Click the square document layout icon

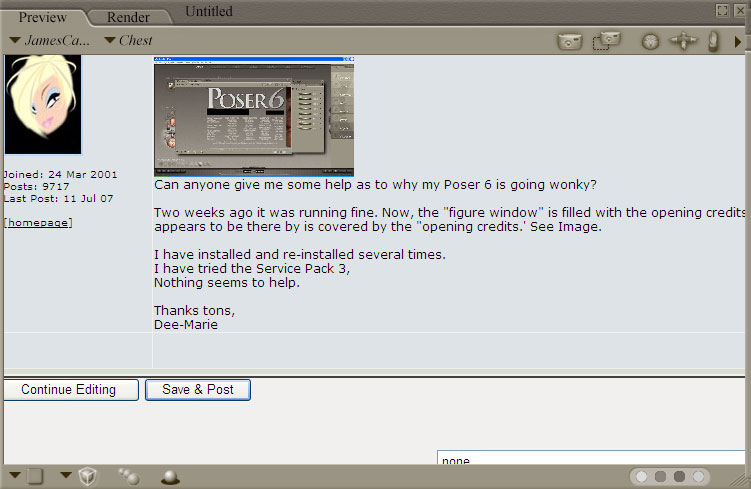pyautogui.click(x=34, y=476)
